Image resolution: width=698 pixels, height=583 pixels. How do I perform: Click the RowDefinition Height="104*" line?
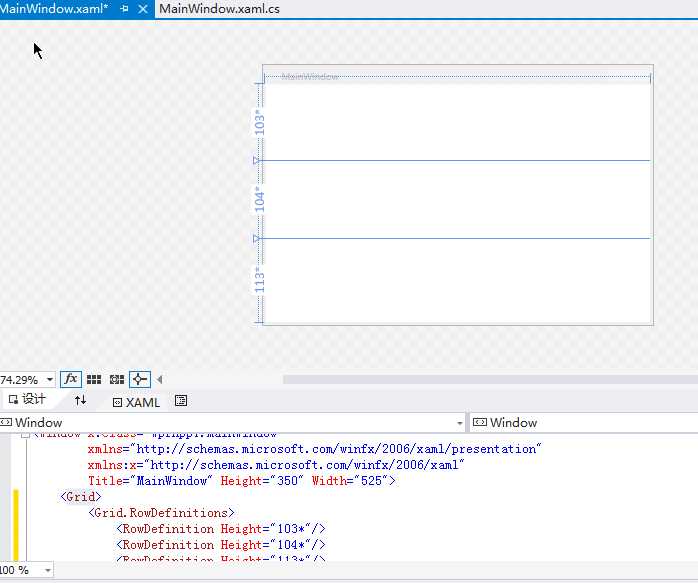coord(221,545)
